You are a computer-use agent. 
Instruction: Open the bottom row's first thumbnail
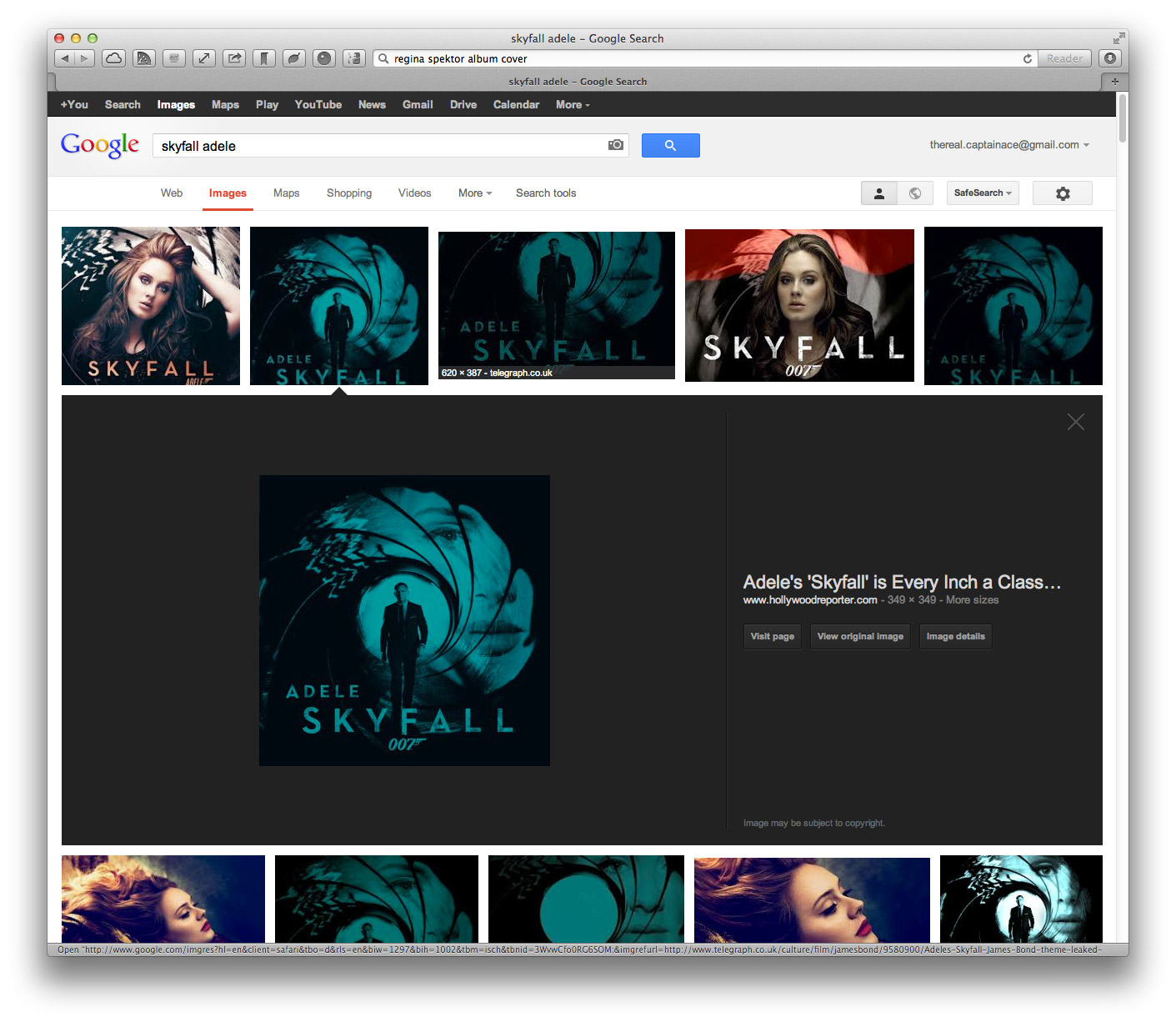point(163,899)
